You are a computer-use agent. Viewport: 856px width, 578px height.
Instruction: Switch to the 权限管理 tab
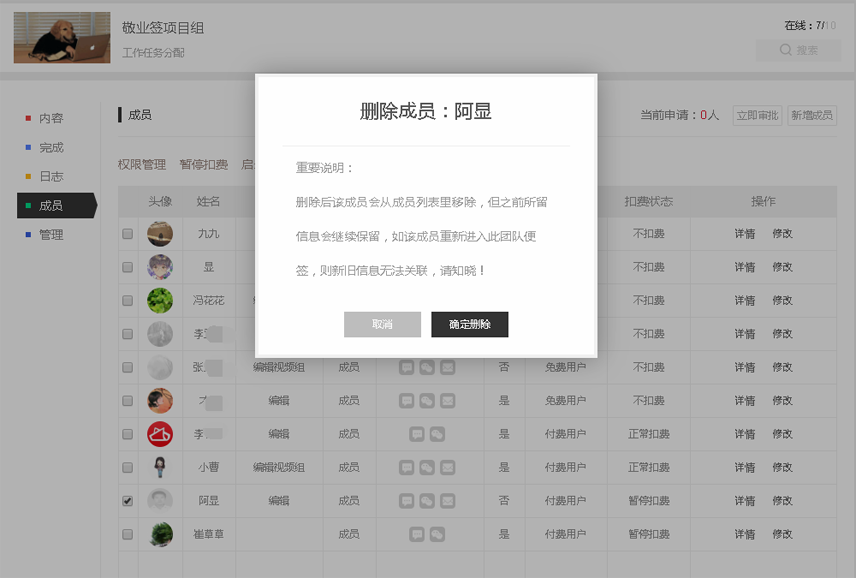point(142,164)
